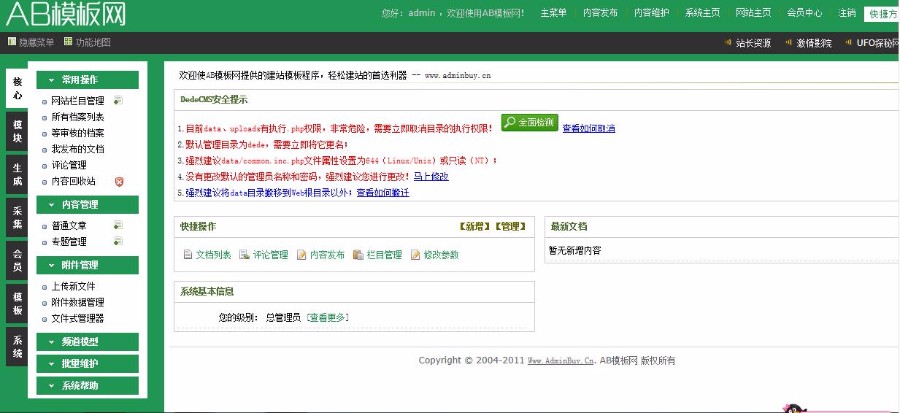Select 普通文章 in the sidebar
This screenshot has height=413, width=900.
[69, 225]
